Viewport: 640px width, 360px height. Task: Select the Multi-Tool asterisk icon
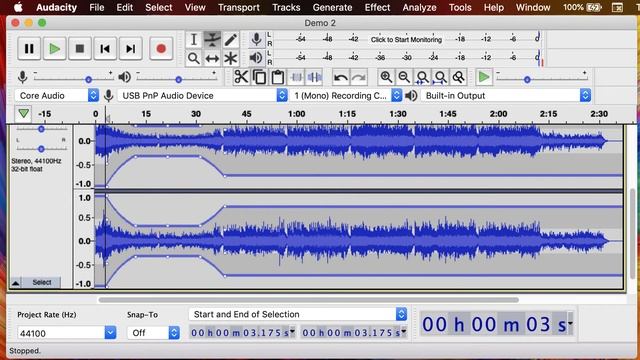231,58
